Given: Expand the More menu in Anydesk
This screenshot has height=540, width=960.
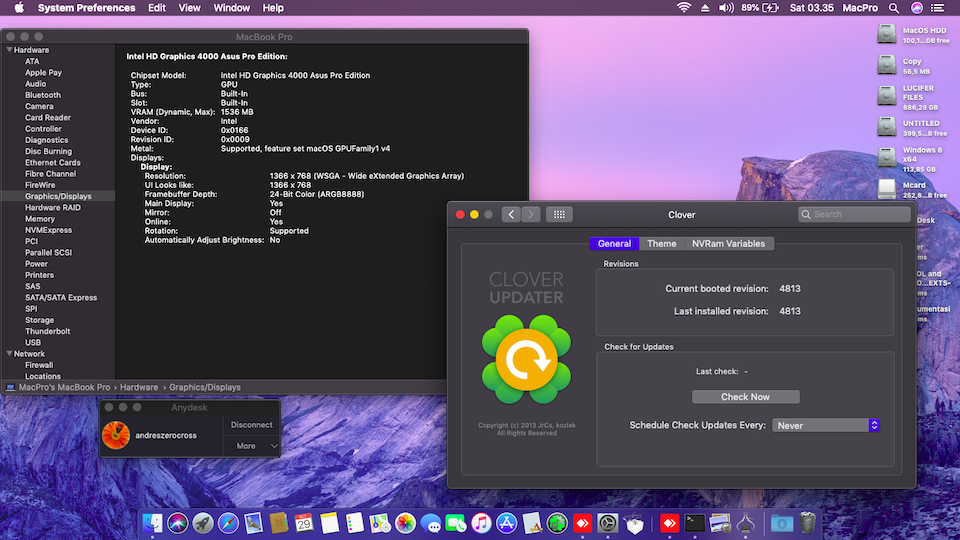Looking at the screenshot, I should pos(252,446).
